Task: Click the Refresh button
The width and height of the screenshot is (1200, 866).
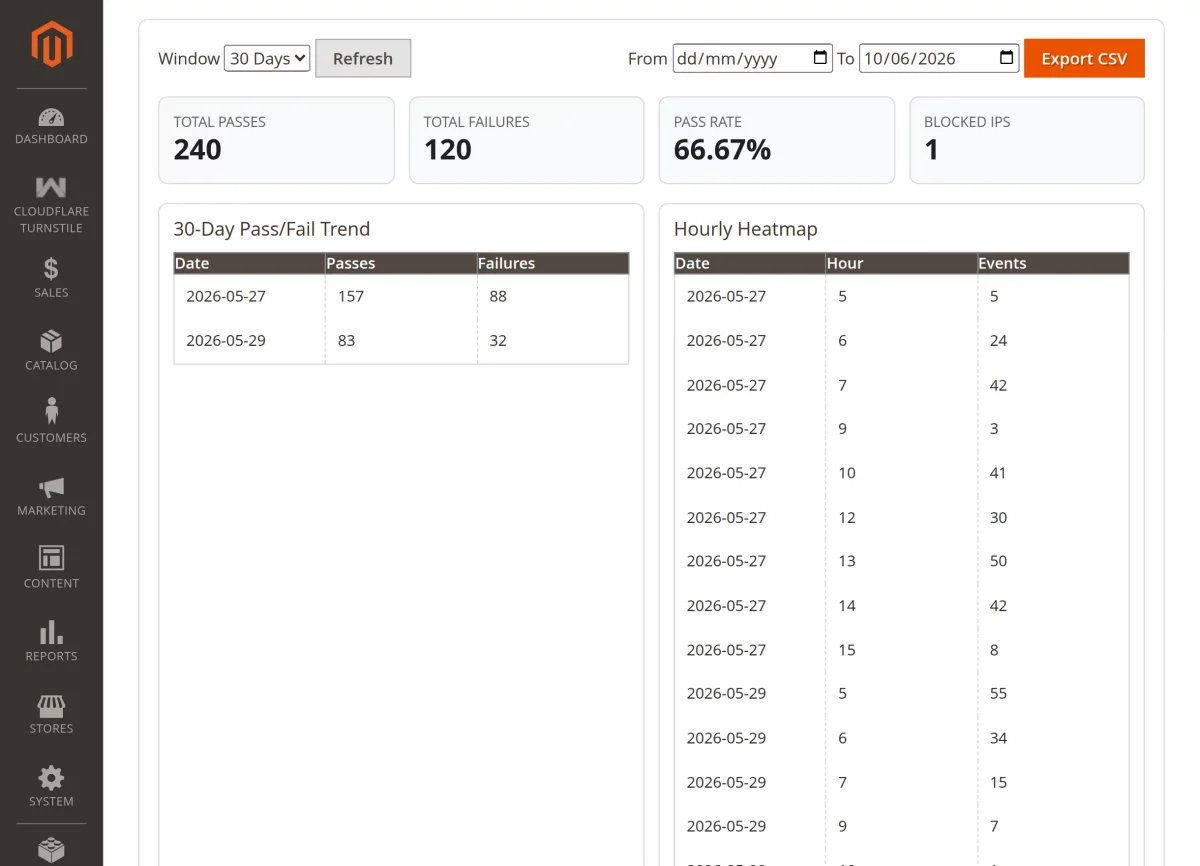Action: 363,58
